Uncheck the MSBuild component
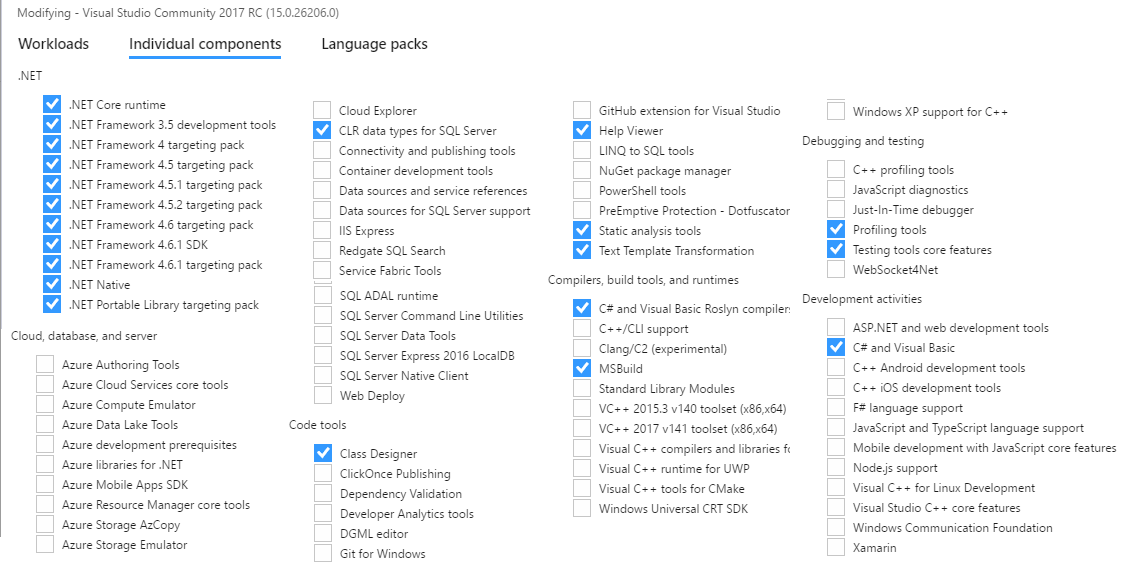1129x568 pixels. click(582, 368)
